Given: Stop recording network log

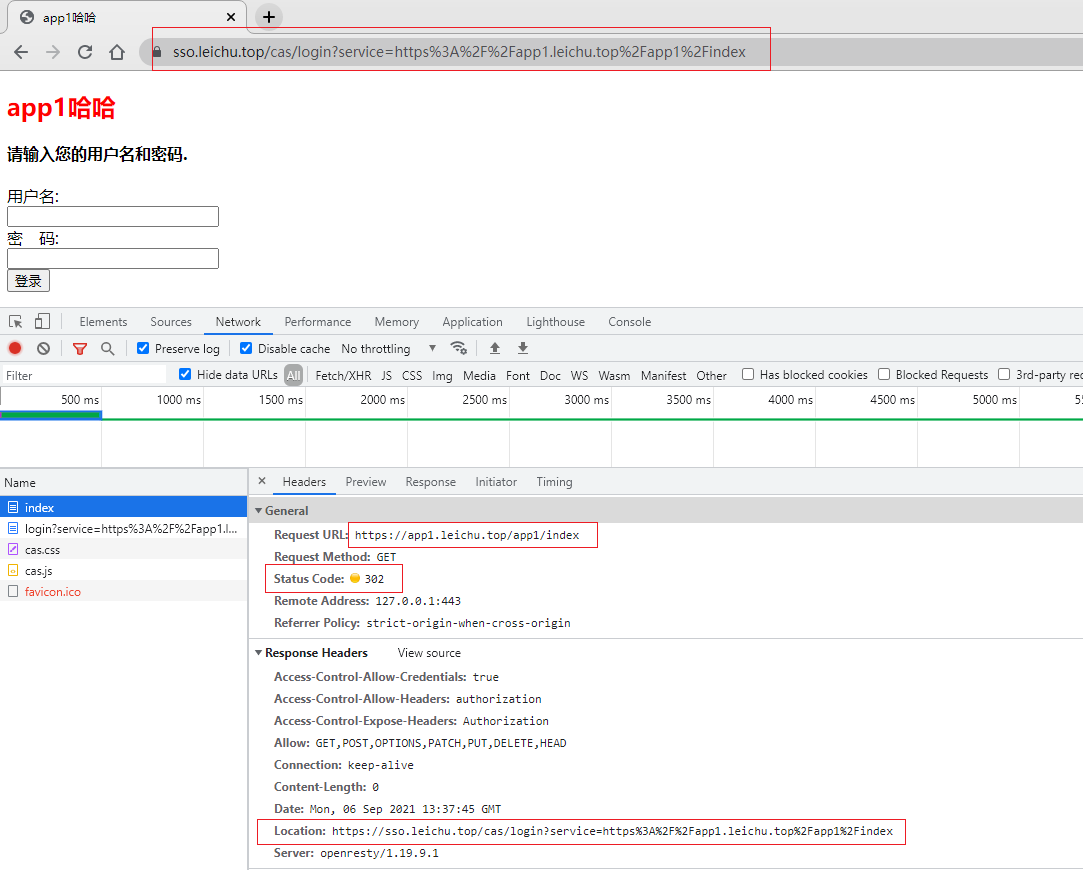Looking at the screenshot, I should pyautogui.click(x=15, y=349).
